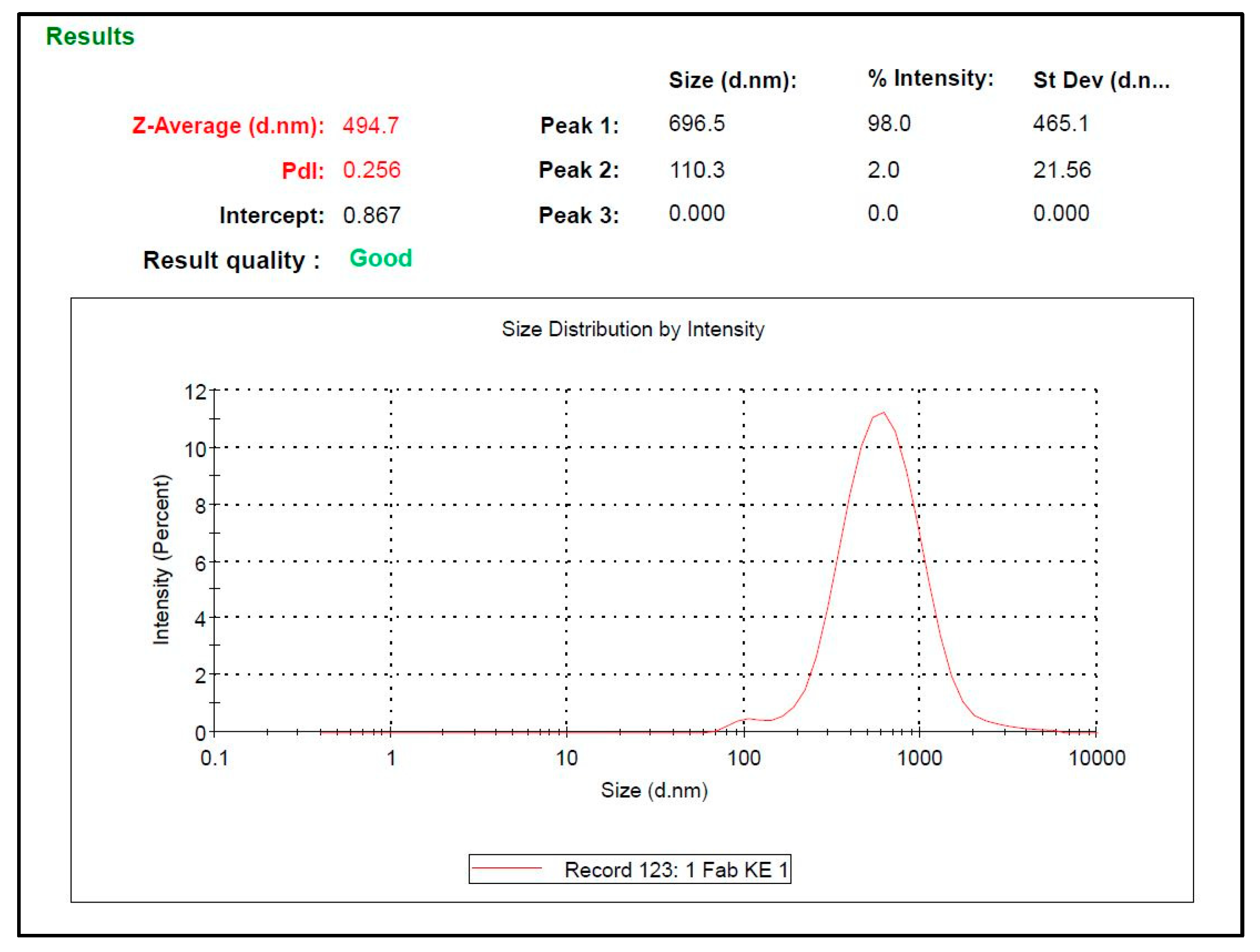Click the Intercept value 0.867
The image size is (1260, 952).
(372, 215)
